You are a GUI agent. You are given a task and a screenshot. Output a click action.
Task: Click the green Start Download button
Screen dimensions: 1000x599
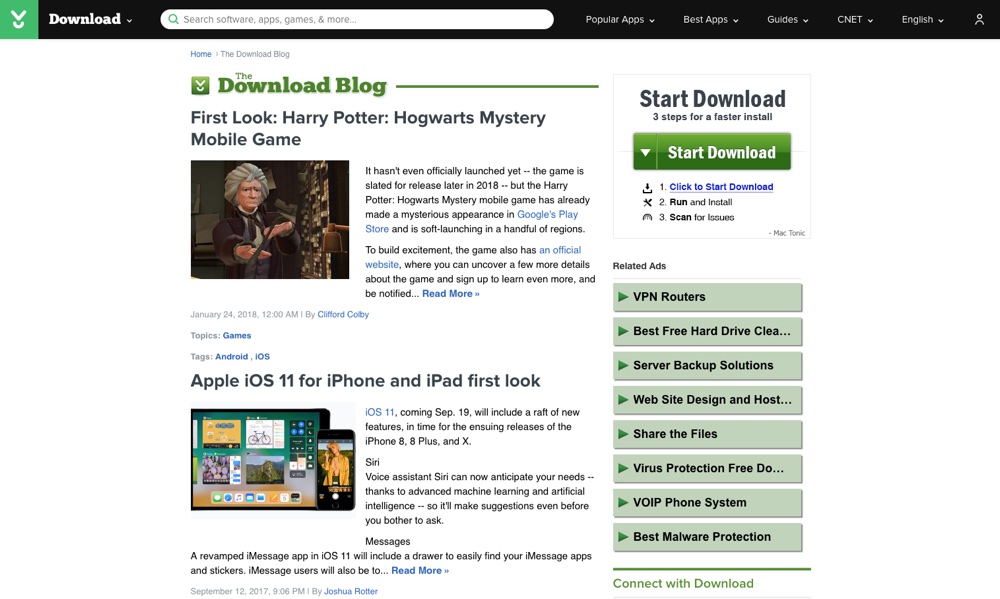coord(712,152)
